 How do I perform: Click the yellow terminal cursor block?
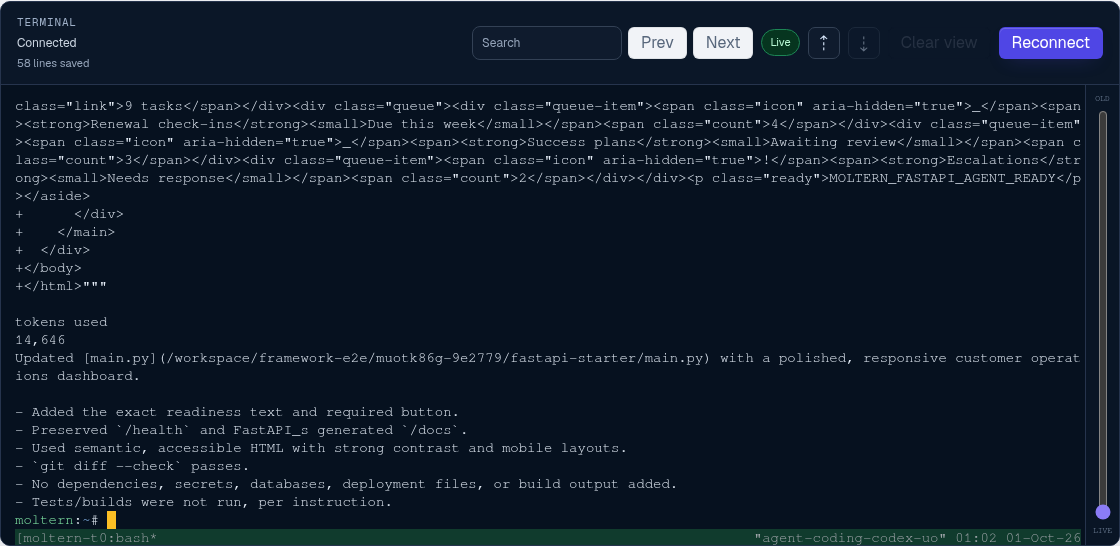tap(111, 520)
